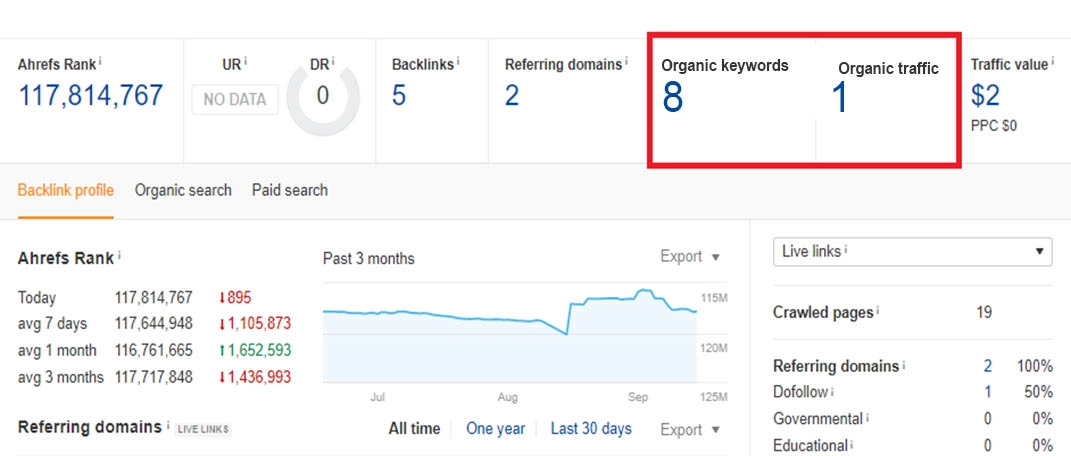
Task: Switch to the Organic search tab
Action: tap(183, 190)
